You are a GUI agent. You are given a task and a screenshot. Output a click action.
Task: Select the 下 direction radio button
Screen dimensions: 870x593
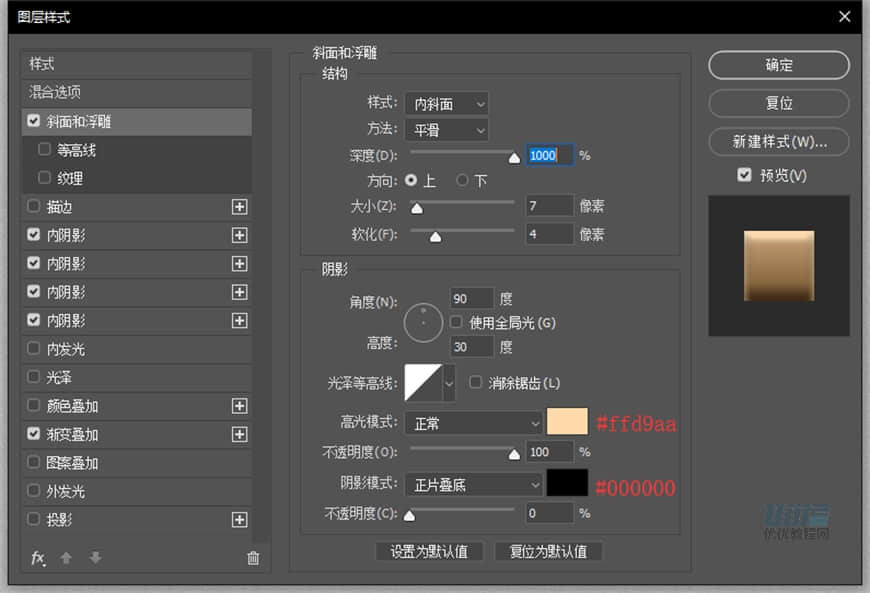coord(462,181)
